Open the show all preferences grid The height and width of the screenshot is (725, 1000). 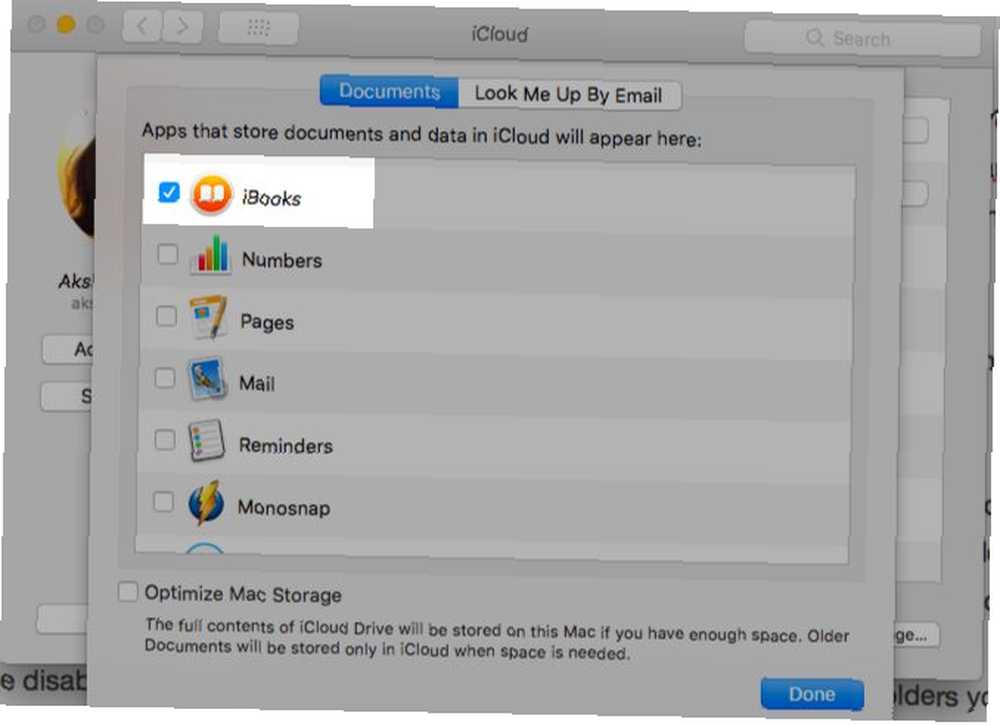coord(258,27)
